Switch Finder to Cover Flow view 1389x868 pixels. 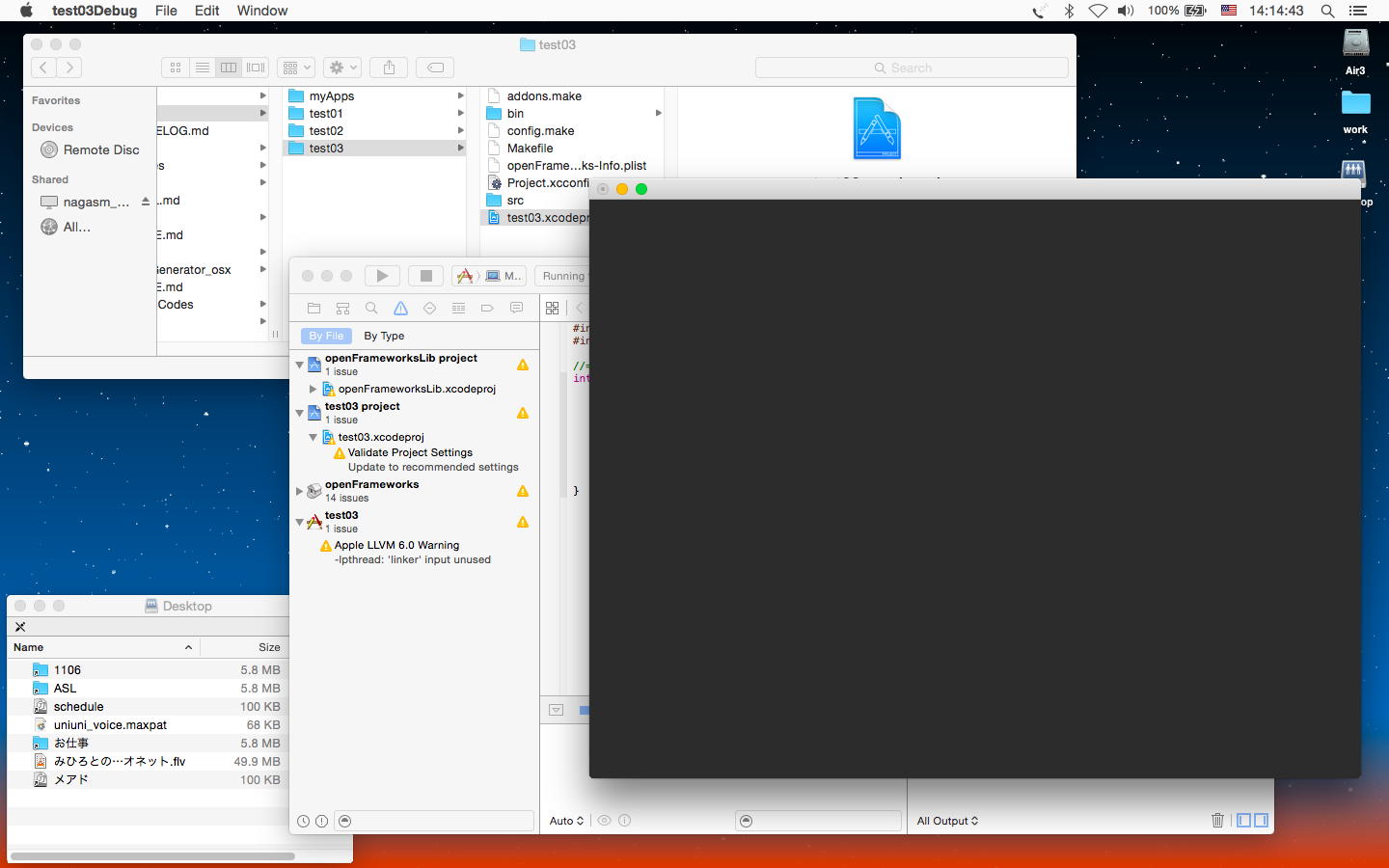pyautogui.click(x=256, y=68)
